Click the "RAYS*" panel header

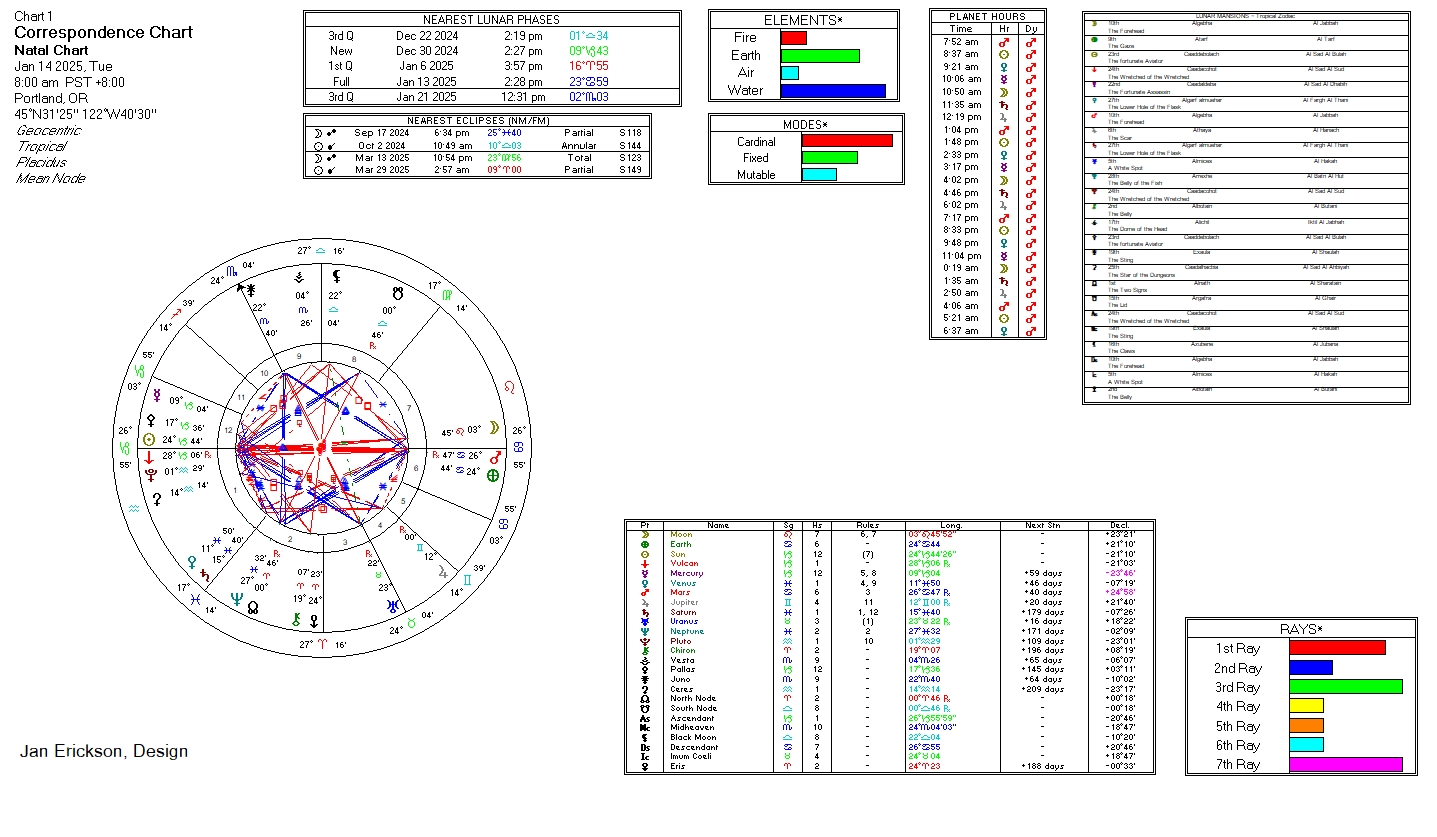click(x=1301, y=629)
